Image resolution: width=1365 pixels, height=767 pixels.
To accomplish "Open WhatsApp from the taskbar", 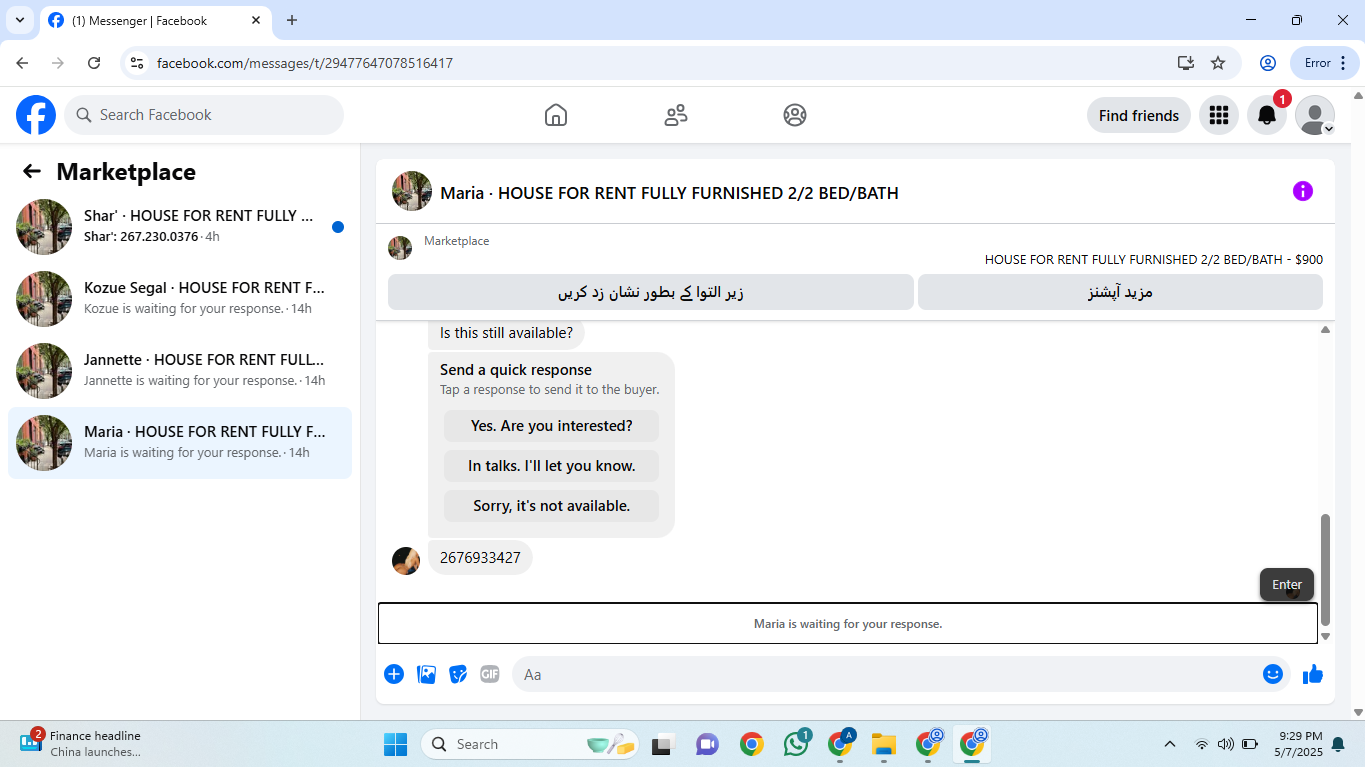I will click(797, 744).
